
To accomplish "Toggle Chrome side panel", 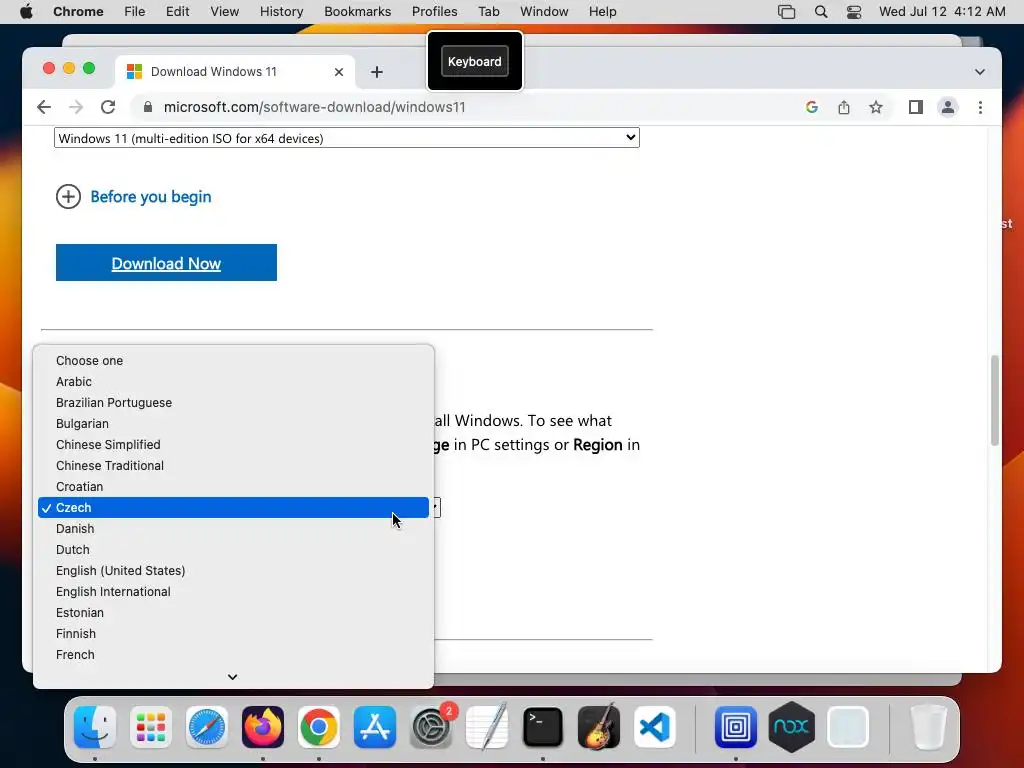I will coord(916,107).
